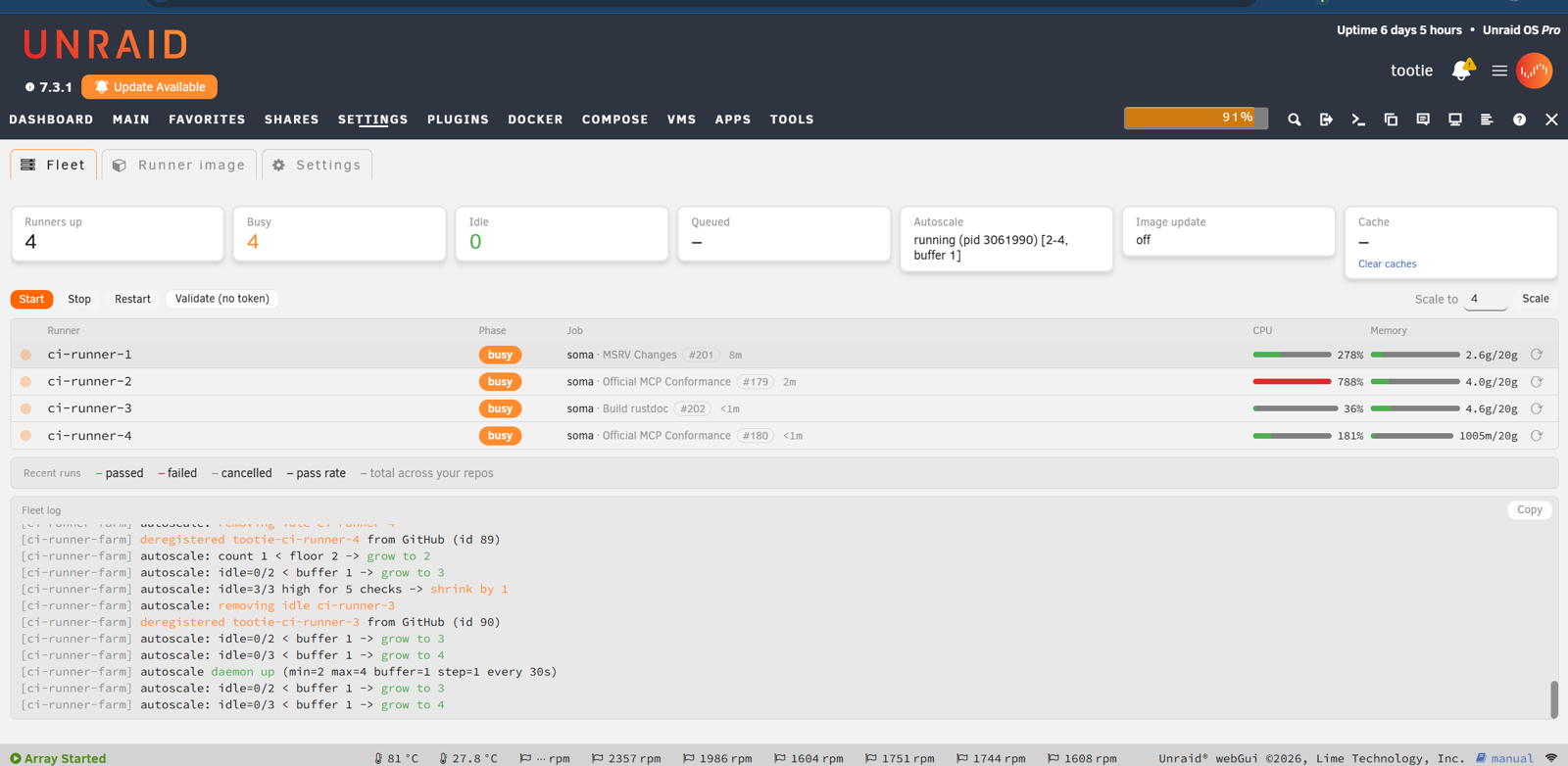This screenshot has width=1568, height=766.
Task: Click the Image update card
Action: pyautogui.click(x=1228, y=231)
